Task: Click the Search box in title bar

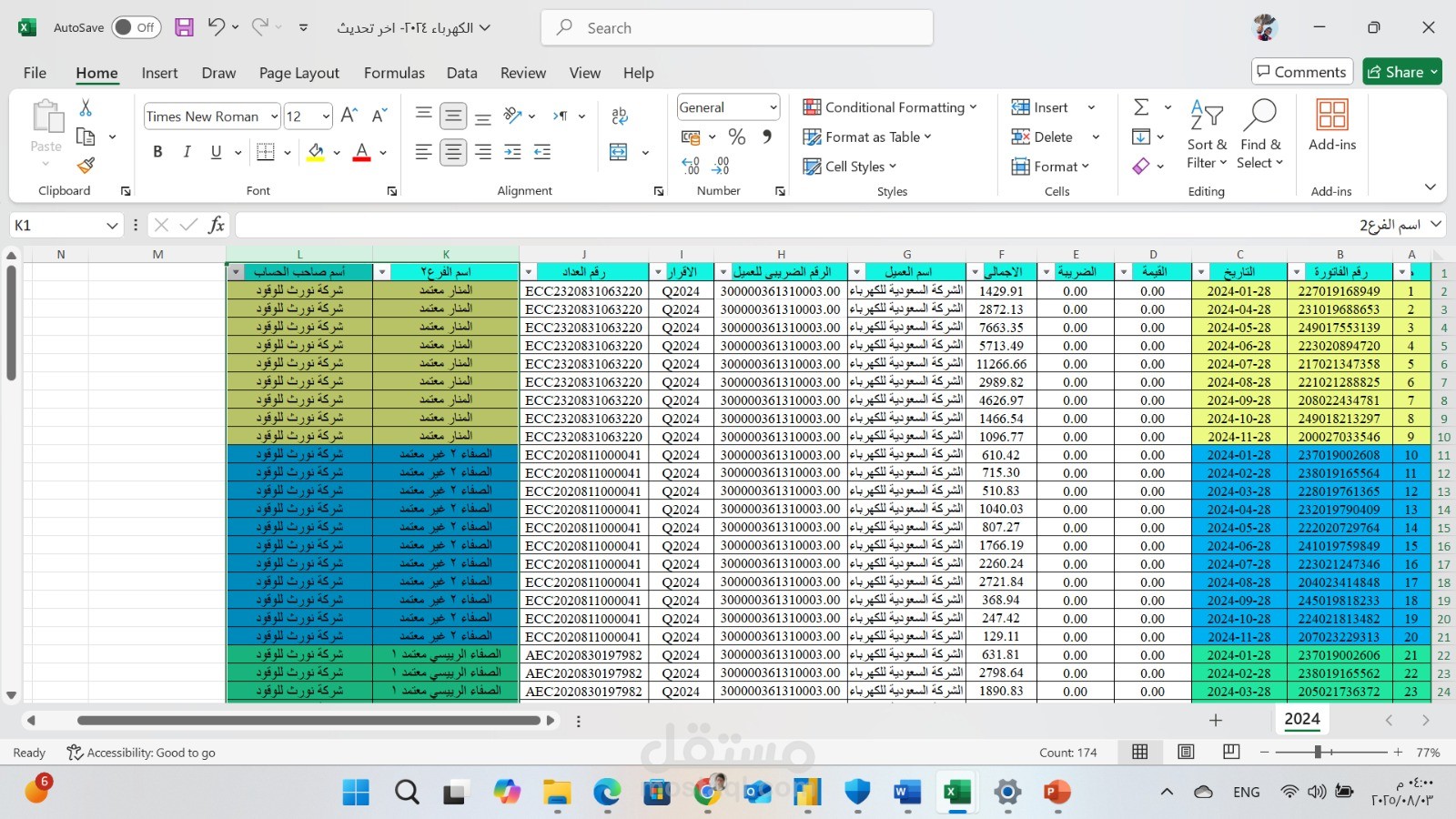Action: [x=737, y=27]
